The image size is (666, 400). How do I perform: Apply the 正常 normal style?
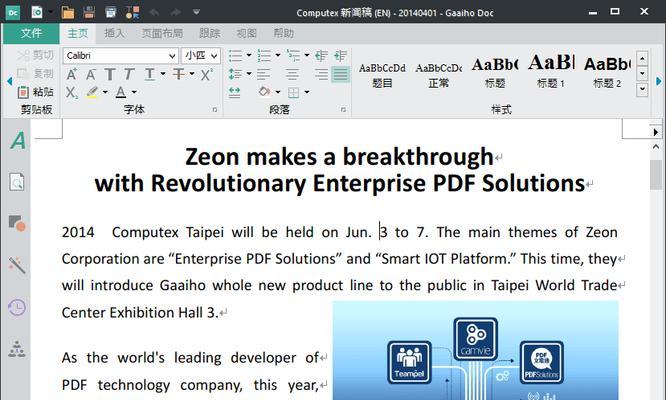click(x=439, y=75)
